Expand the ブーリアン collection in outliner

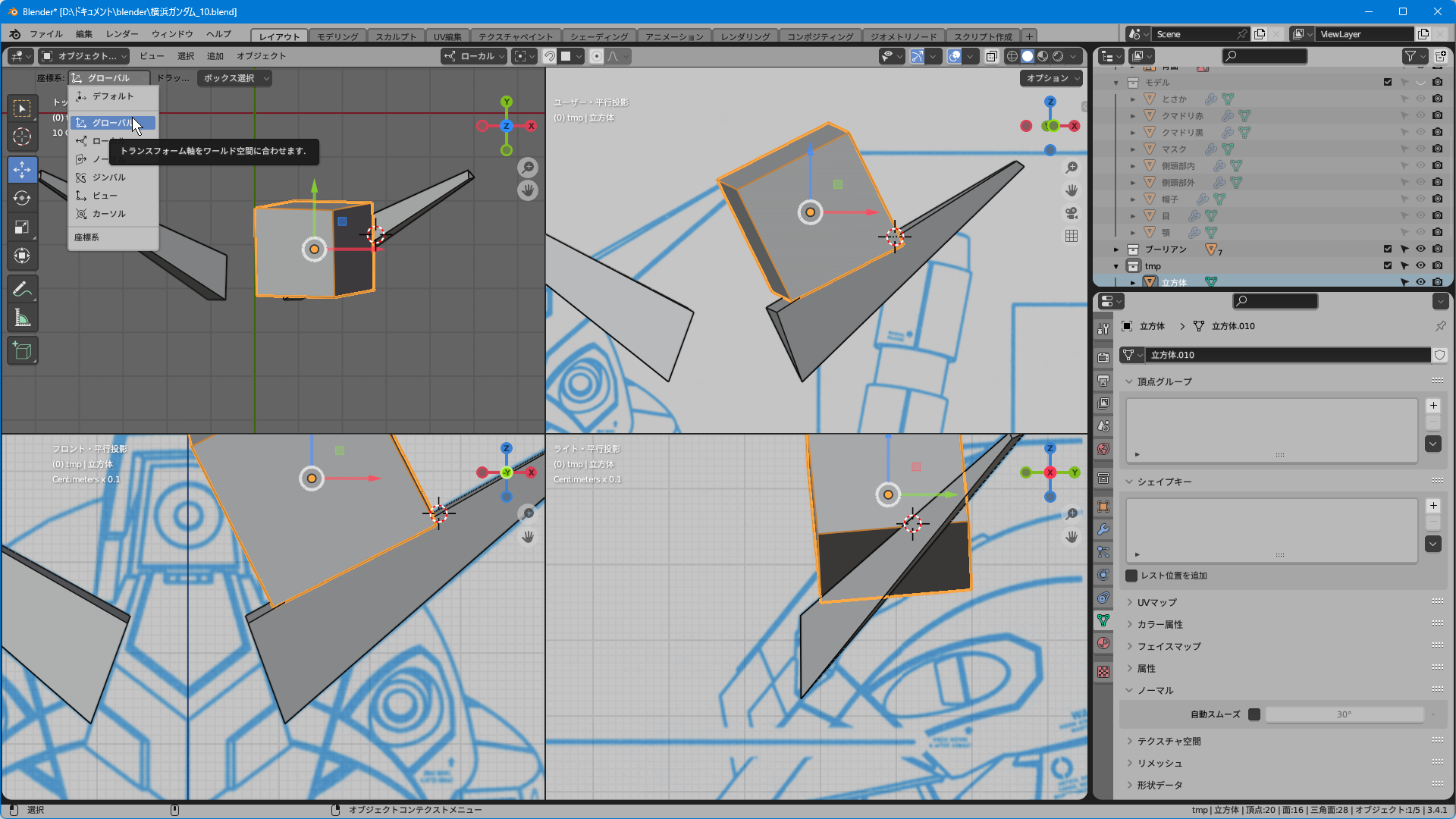click(1116, 249)
